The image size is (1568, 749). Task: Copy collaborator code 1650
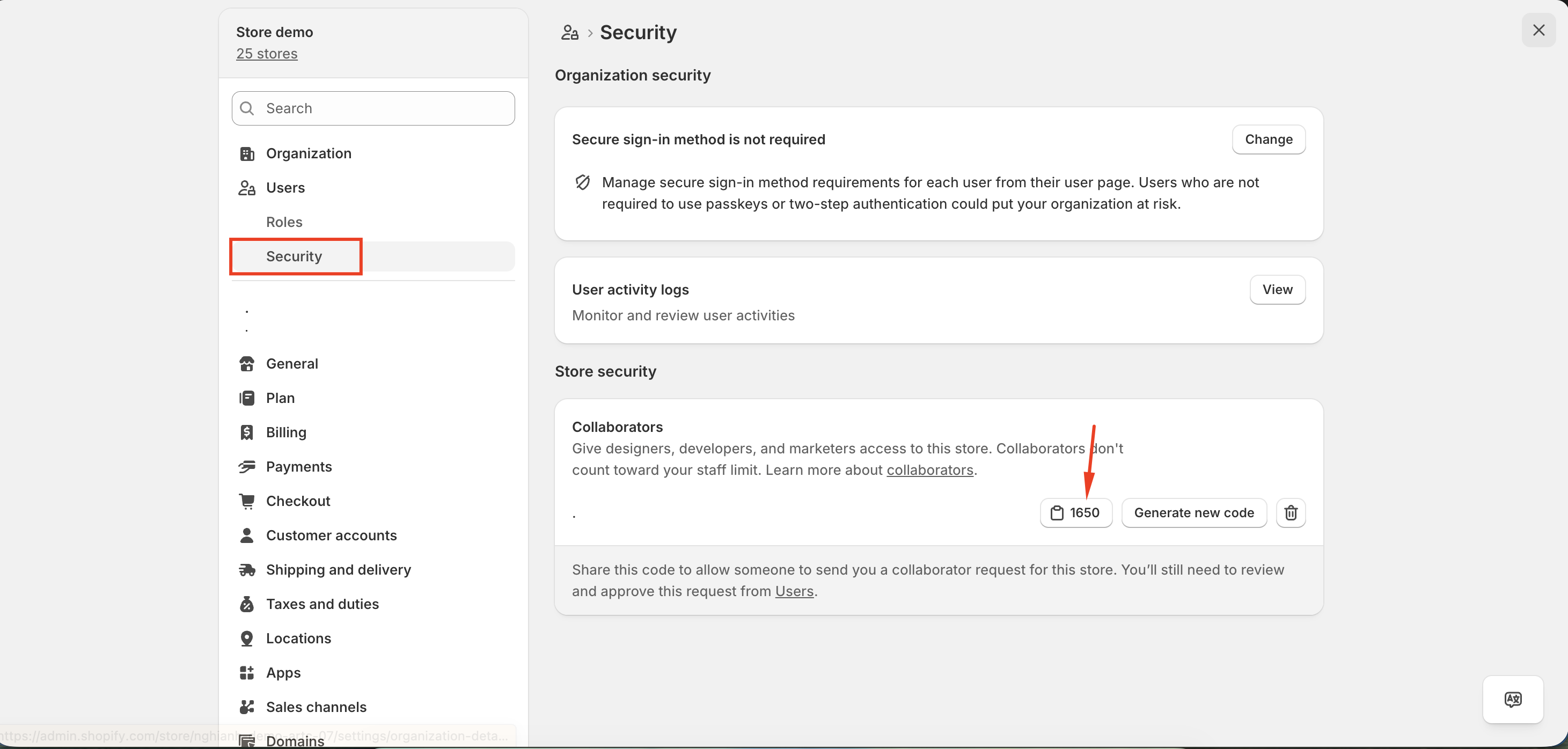1075,513
